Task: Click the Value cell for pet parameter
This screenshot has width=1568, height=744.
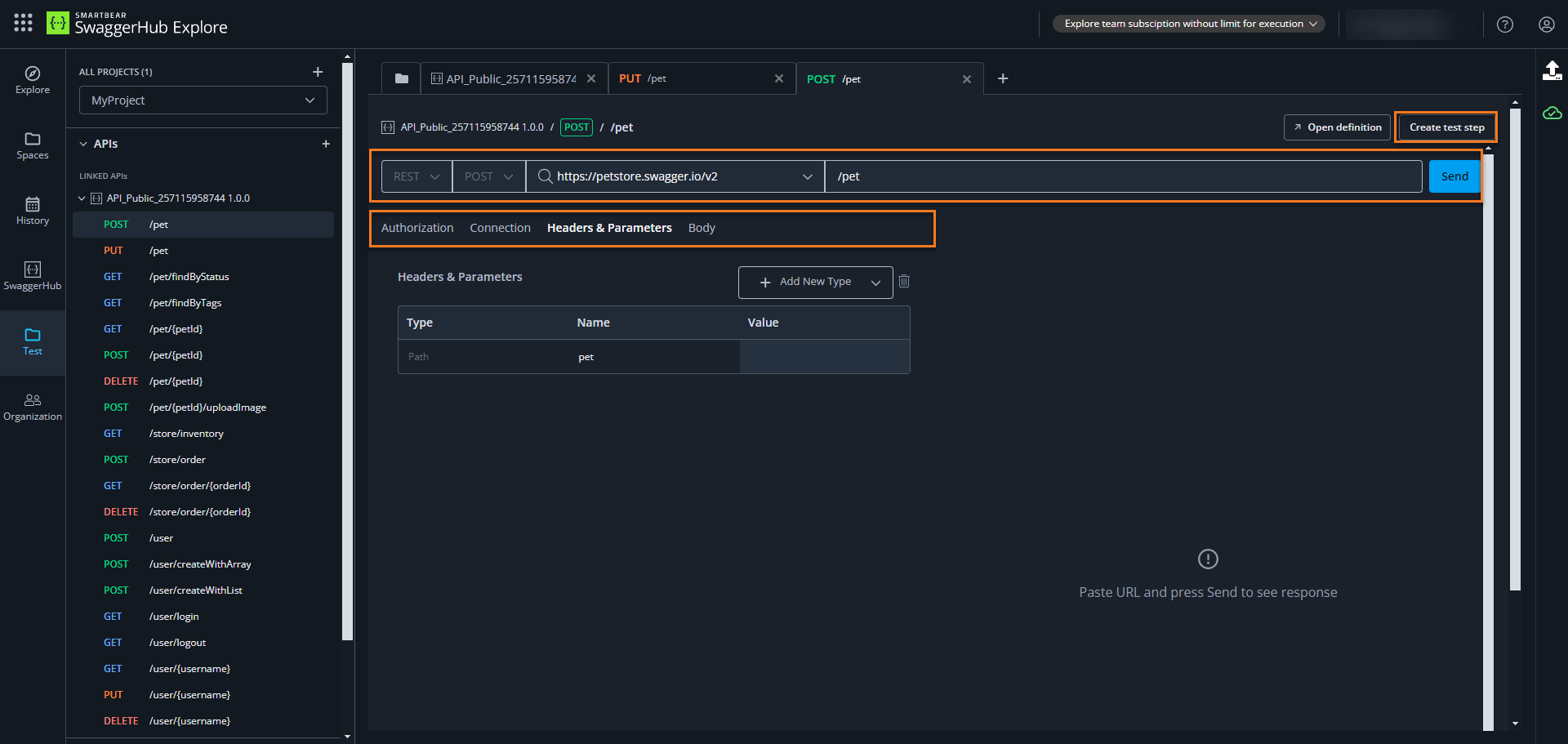Action: (x=825, y=357)
